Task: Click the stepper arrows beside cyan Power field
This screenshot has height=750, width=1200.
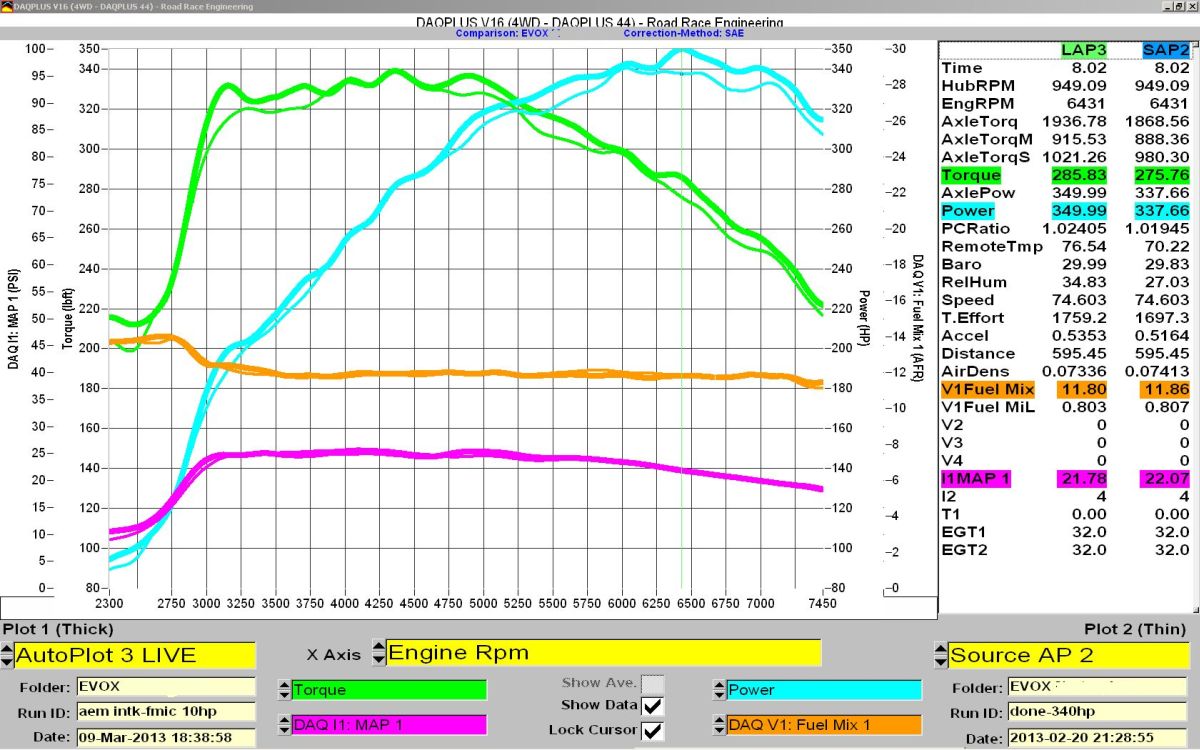Action: pyautogui.click(x=719, y=690)
